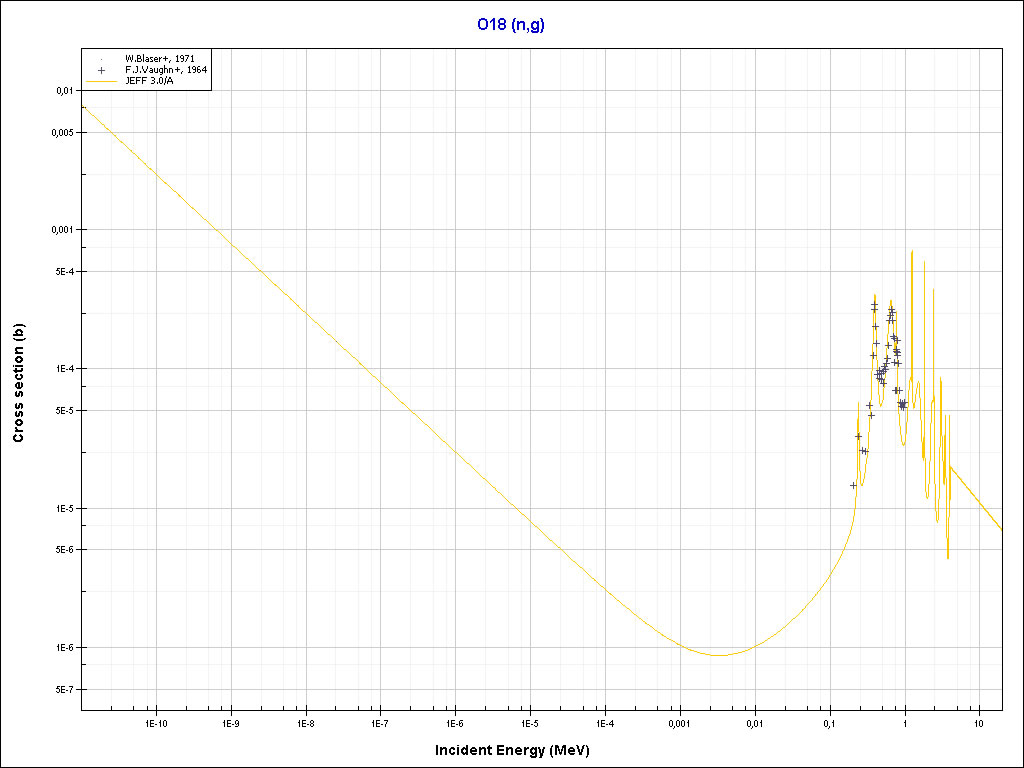Click the 0,001 x-axis tick label

point(679,722)
